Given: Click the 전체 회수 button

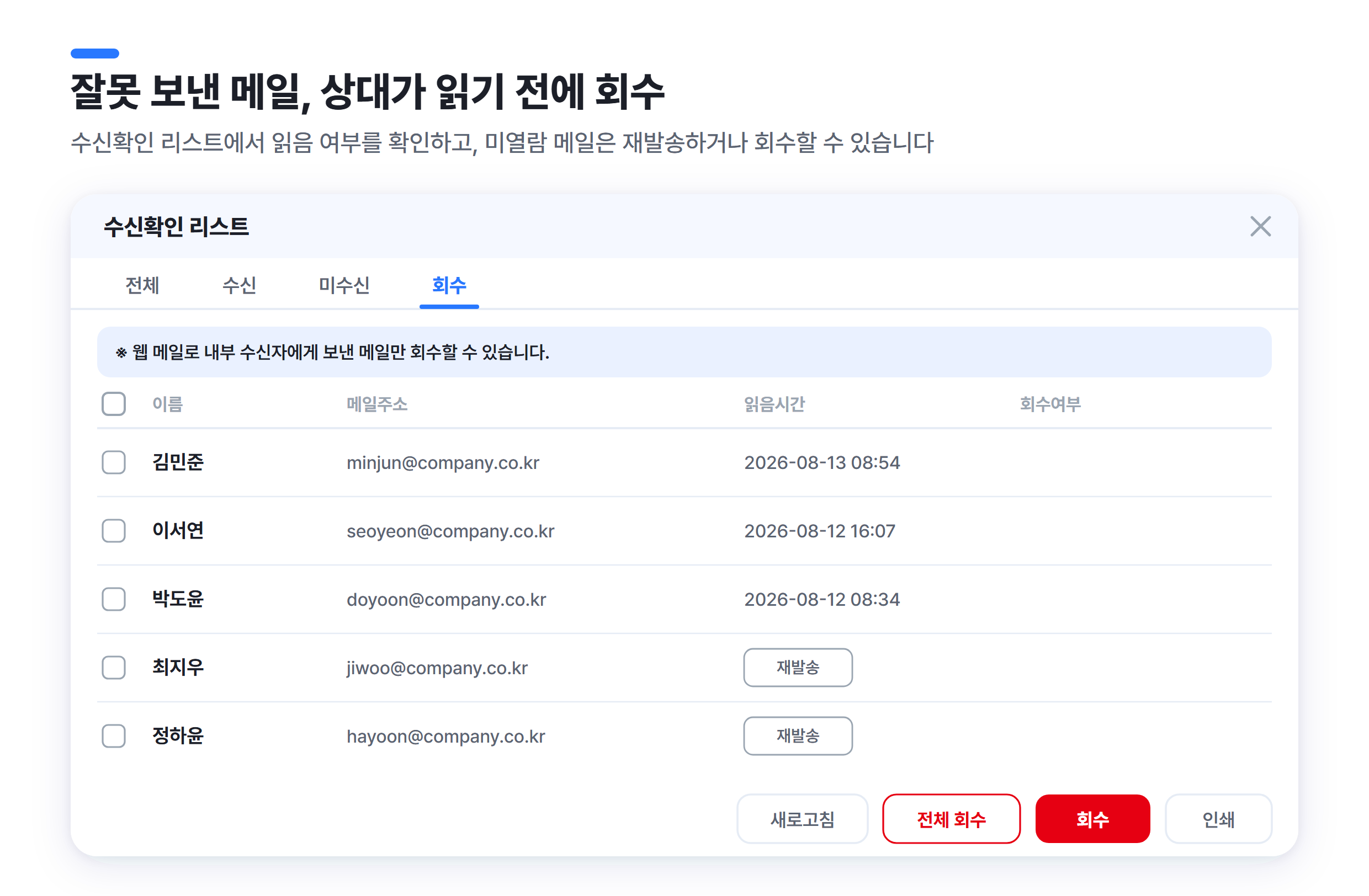Looking at the screenshot, I should pos(951,819).
